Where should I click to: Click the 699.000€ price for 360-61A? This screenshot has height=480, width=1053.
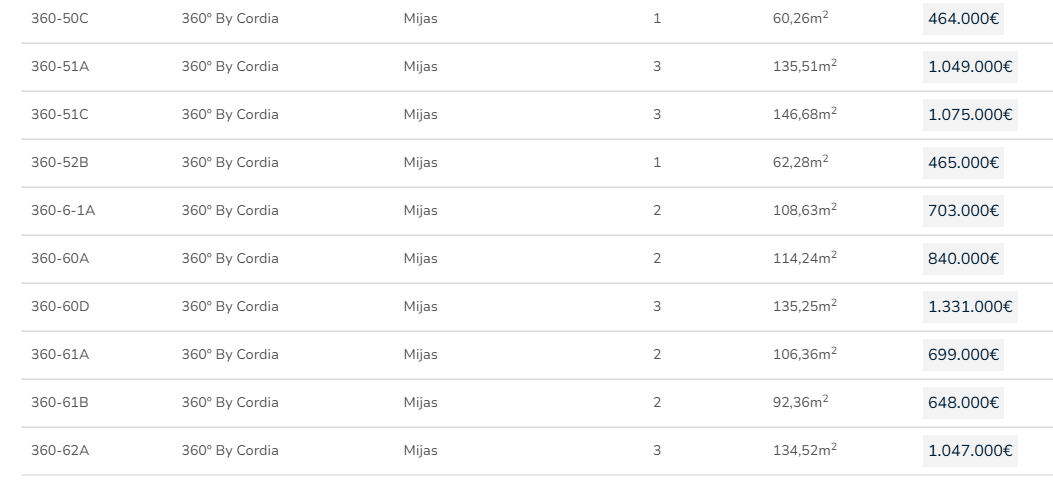pyautogui.click(x=963, y=355)
